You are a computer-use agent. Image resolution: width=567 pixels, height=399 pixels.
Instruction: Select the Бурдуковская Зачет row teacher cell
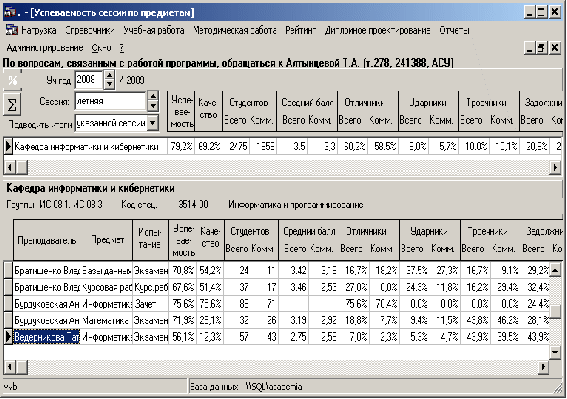point(47,304)
